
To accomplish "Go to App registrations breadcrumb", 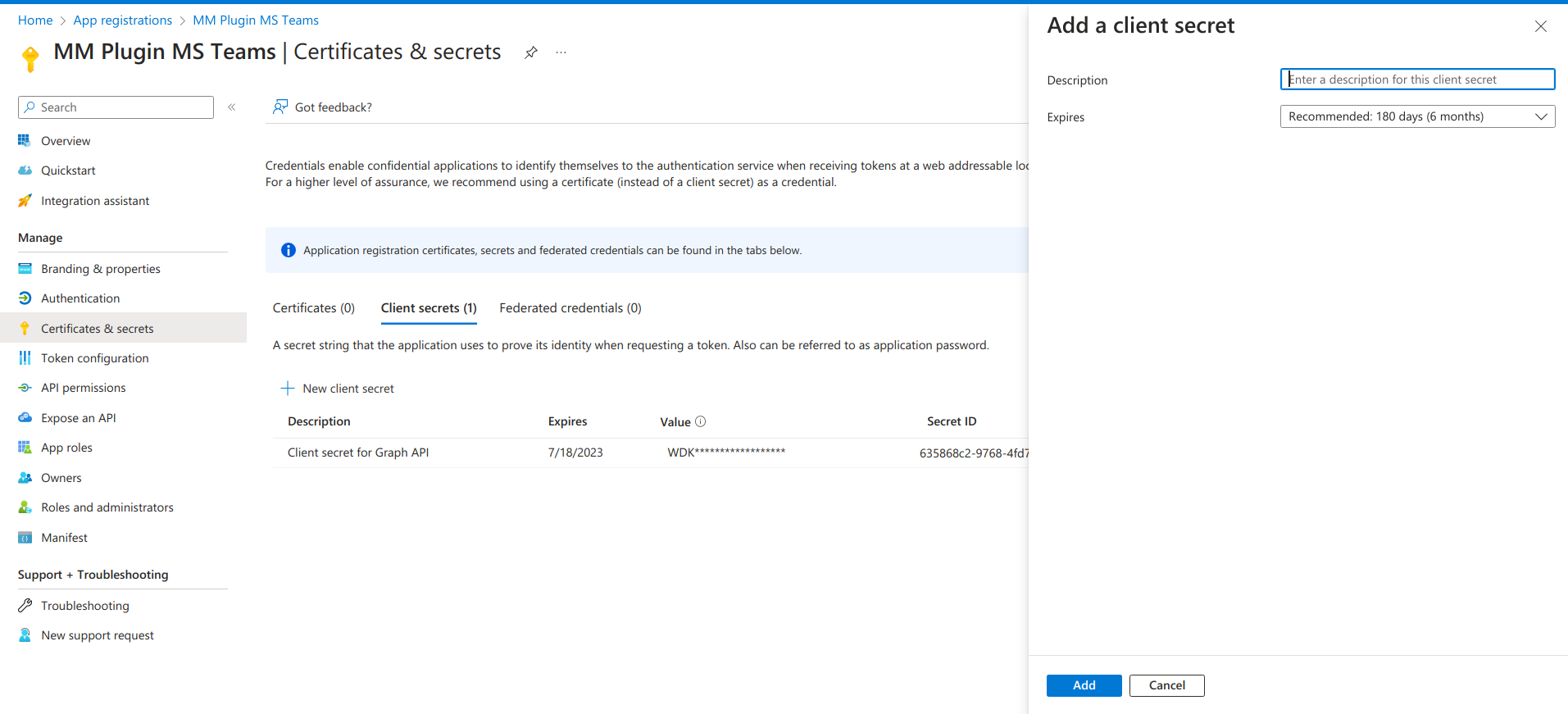I will point(123,20).
